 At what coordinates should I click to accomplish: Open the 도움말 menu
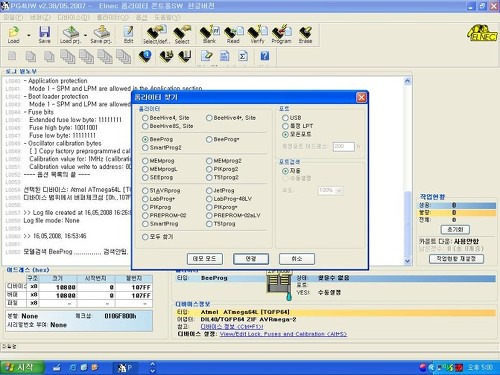(167, 17)
